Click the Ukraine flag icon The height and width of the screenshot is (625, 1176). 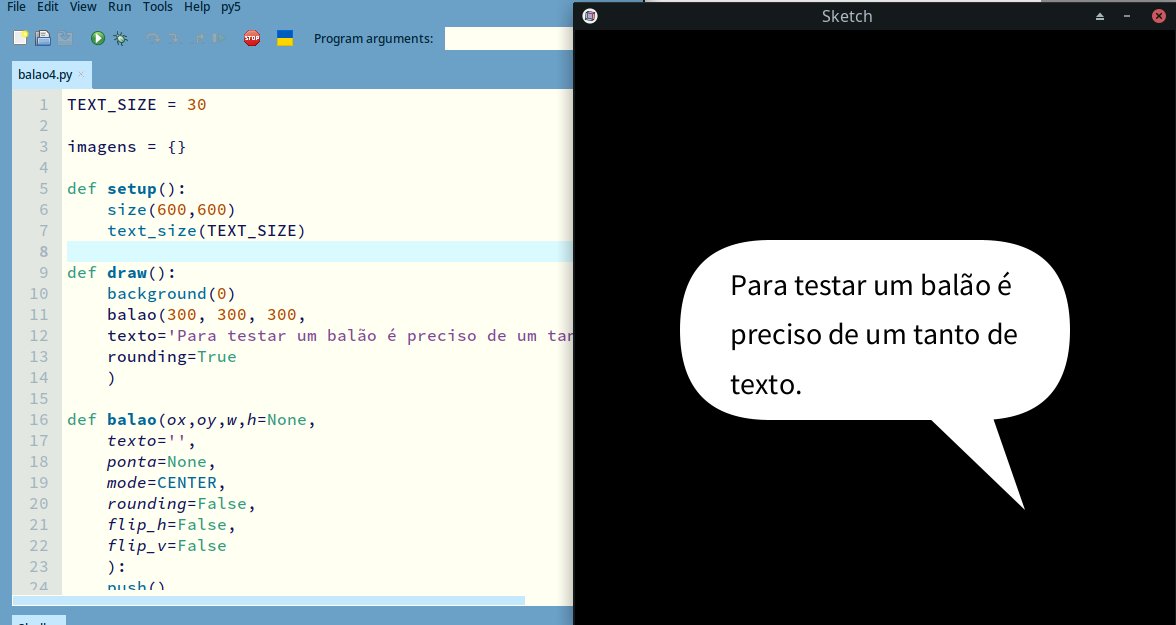[x=285, y=38]
